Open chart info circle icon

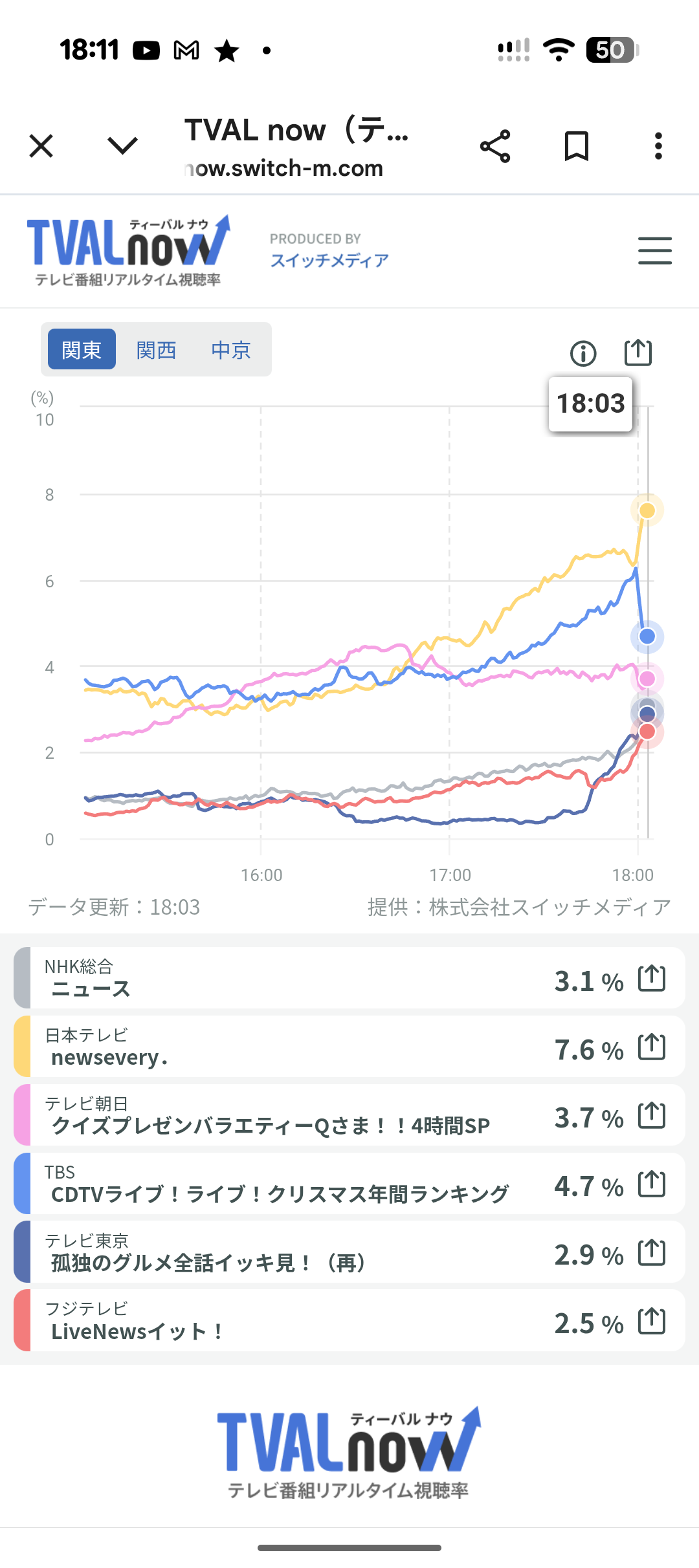[x=583, y=353]
